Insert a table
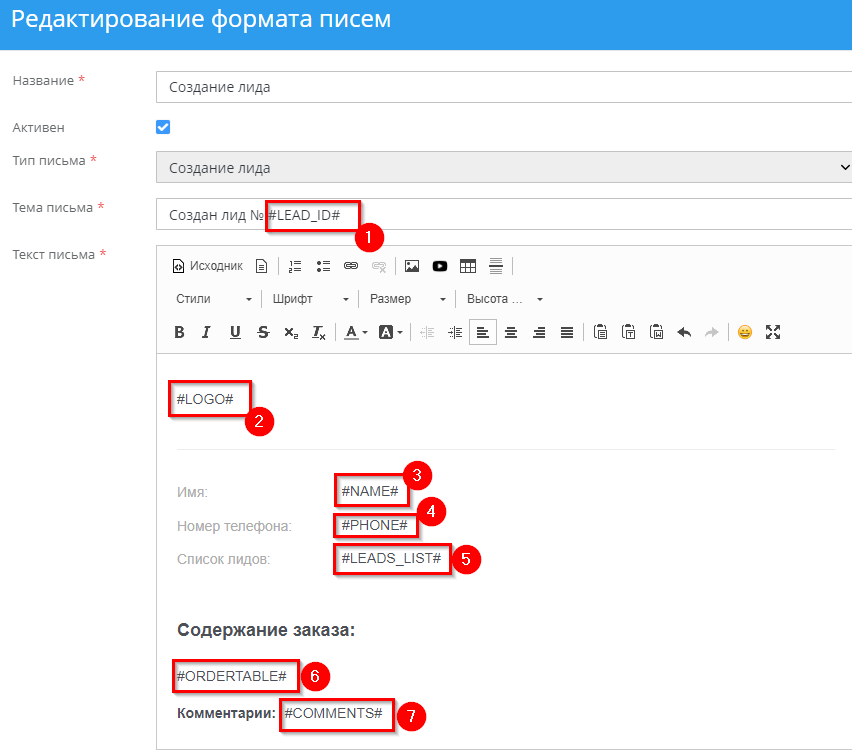 pyautogui.click(x=468, y=266)
